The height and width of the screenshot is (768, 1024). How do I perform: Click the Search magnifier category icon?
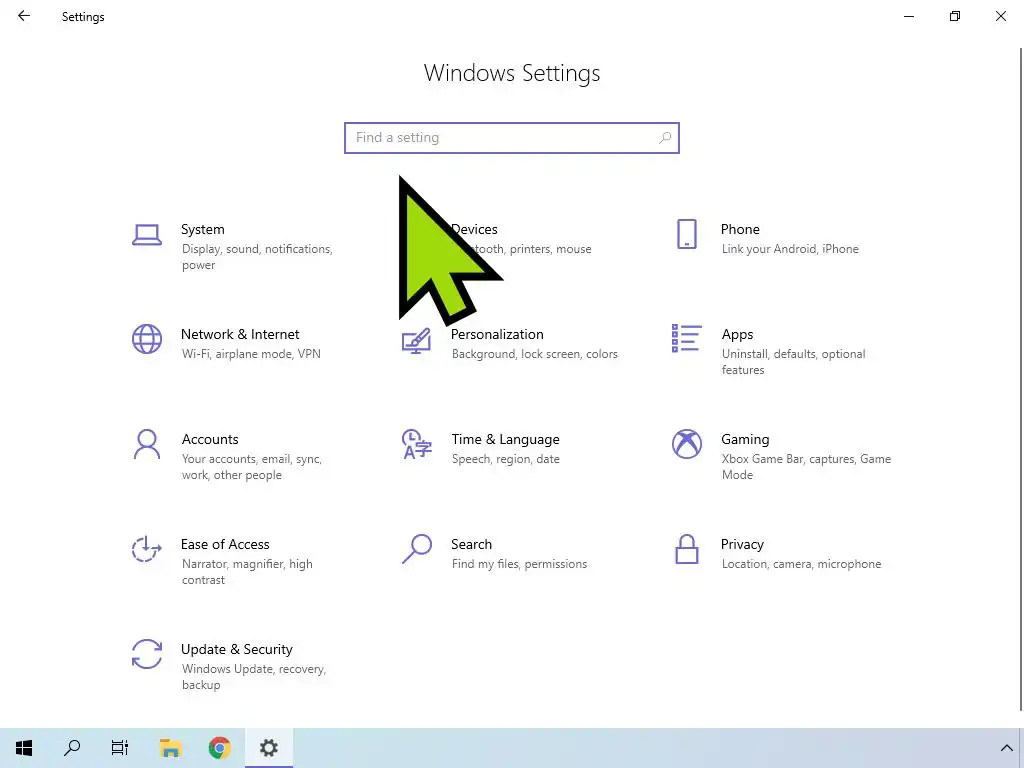417,549
